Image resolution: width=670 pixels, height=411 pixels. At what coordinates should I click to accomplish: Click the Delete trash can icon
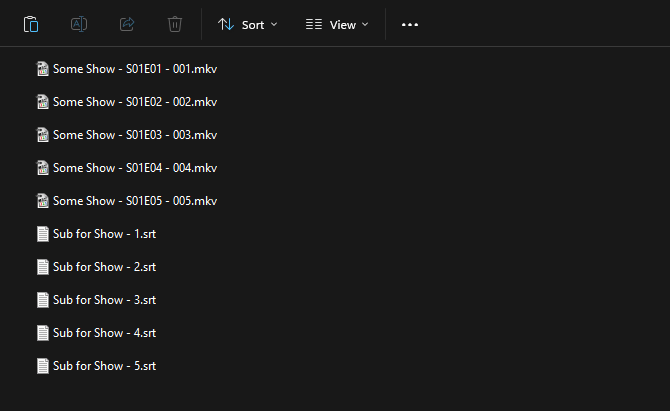coord(175,24)
